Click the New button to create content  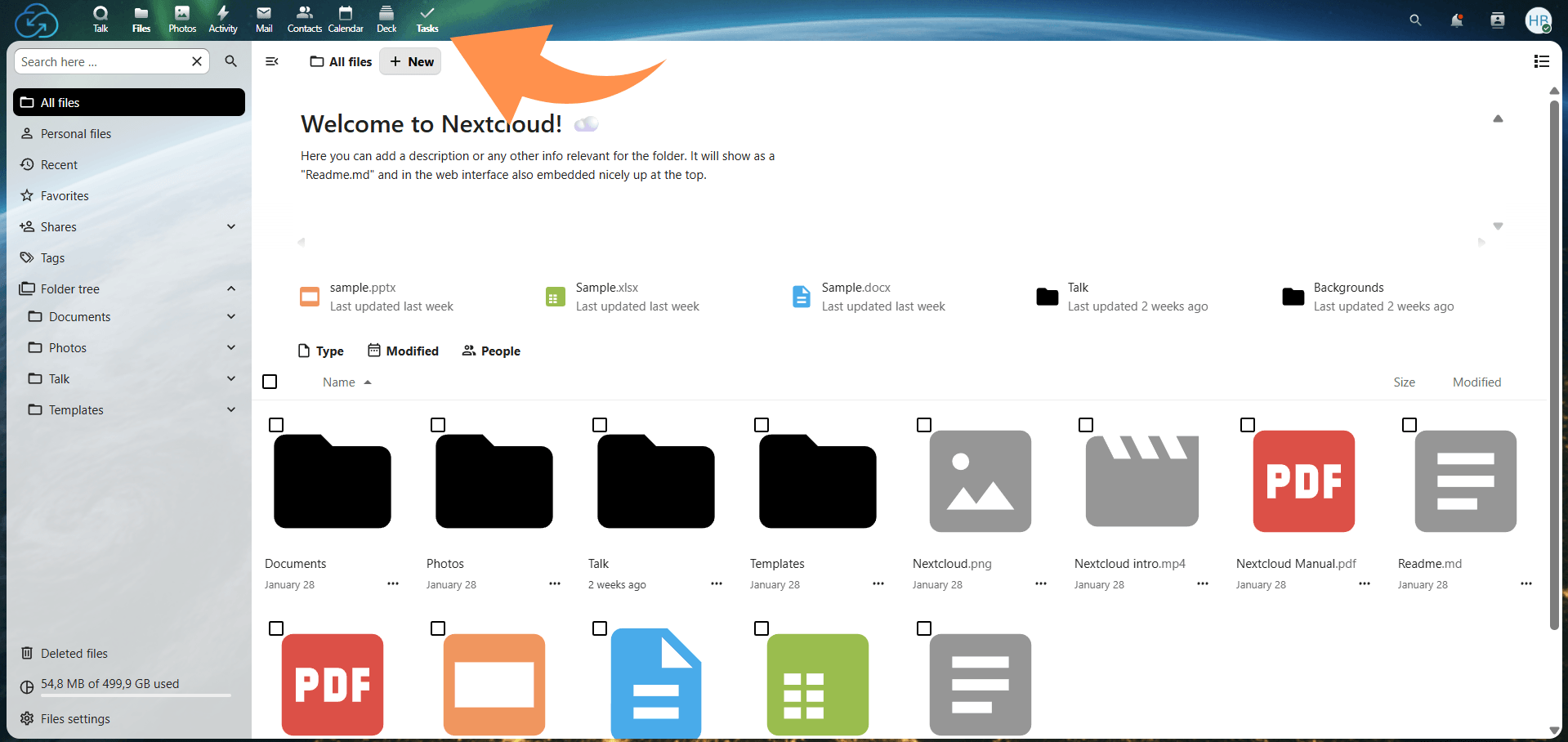(x=410, y=61)
